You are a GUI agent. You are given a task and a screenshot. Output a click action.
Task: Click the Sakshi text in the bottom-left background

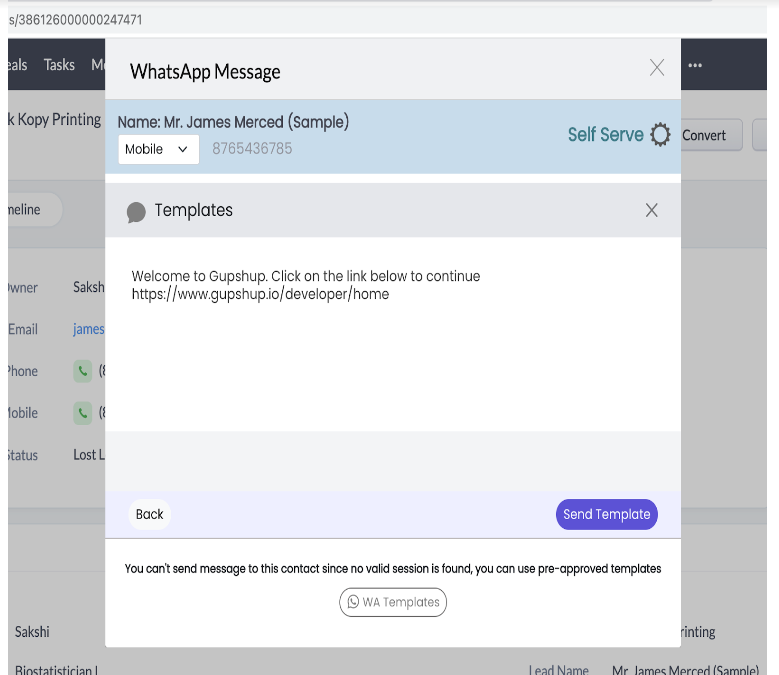click(32, 632)
